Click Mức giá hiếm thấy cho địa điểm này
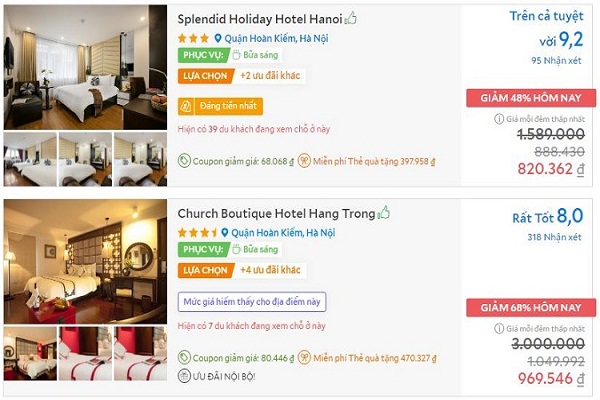The width and height of the screenshot is (600, 400). tap(252, 302)
